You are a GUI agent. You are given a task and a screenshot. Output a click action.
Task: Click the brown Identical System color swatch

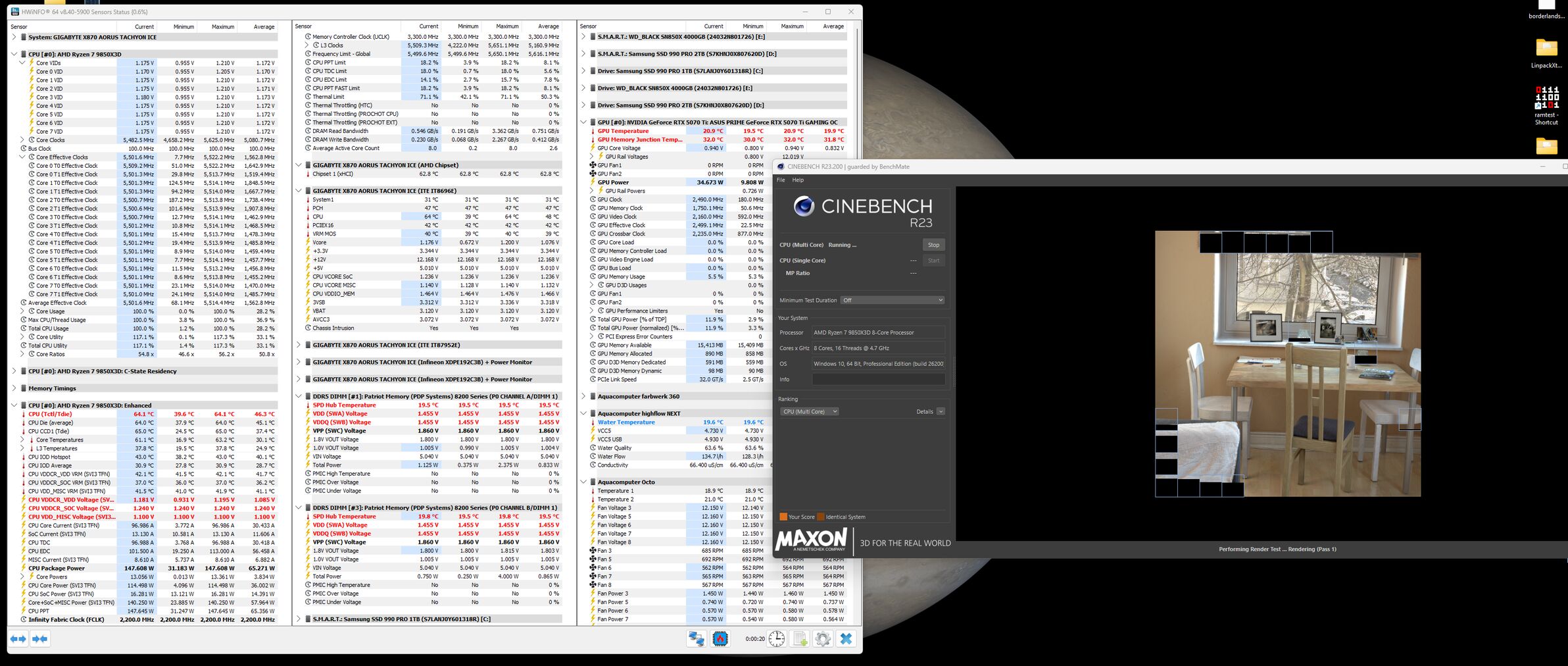click(x=820, y=517)
